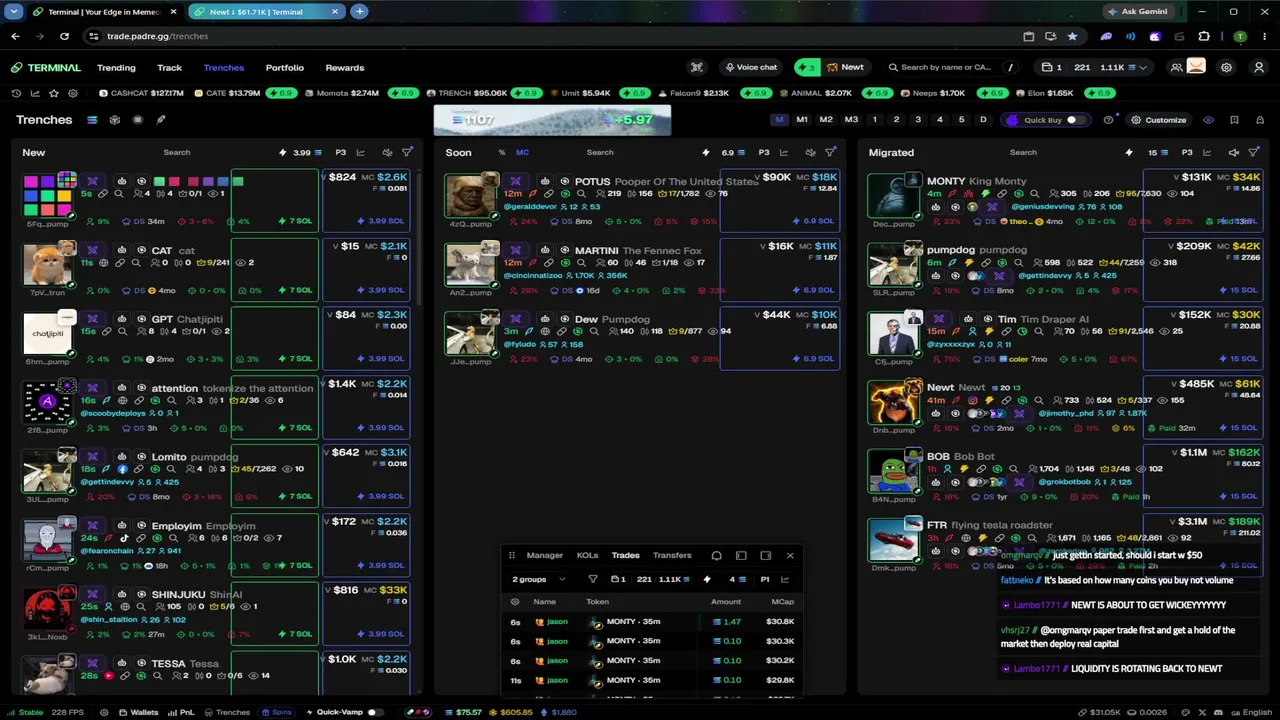Select the M preset button
This screenshot has height=720, width=1280.
779,120
